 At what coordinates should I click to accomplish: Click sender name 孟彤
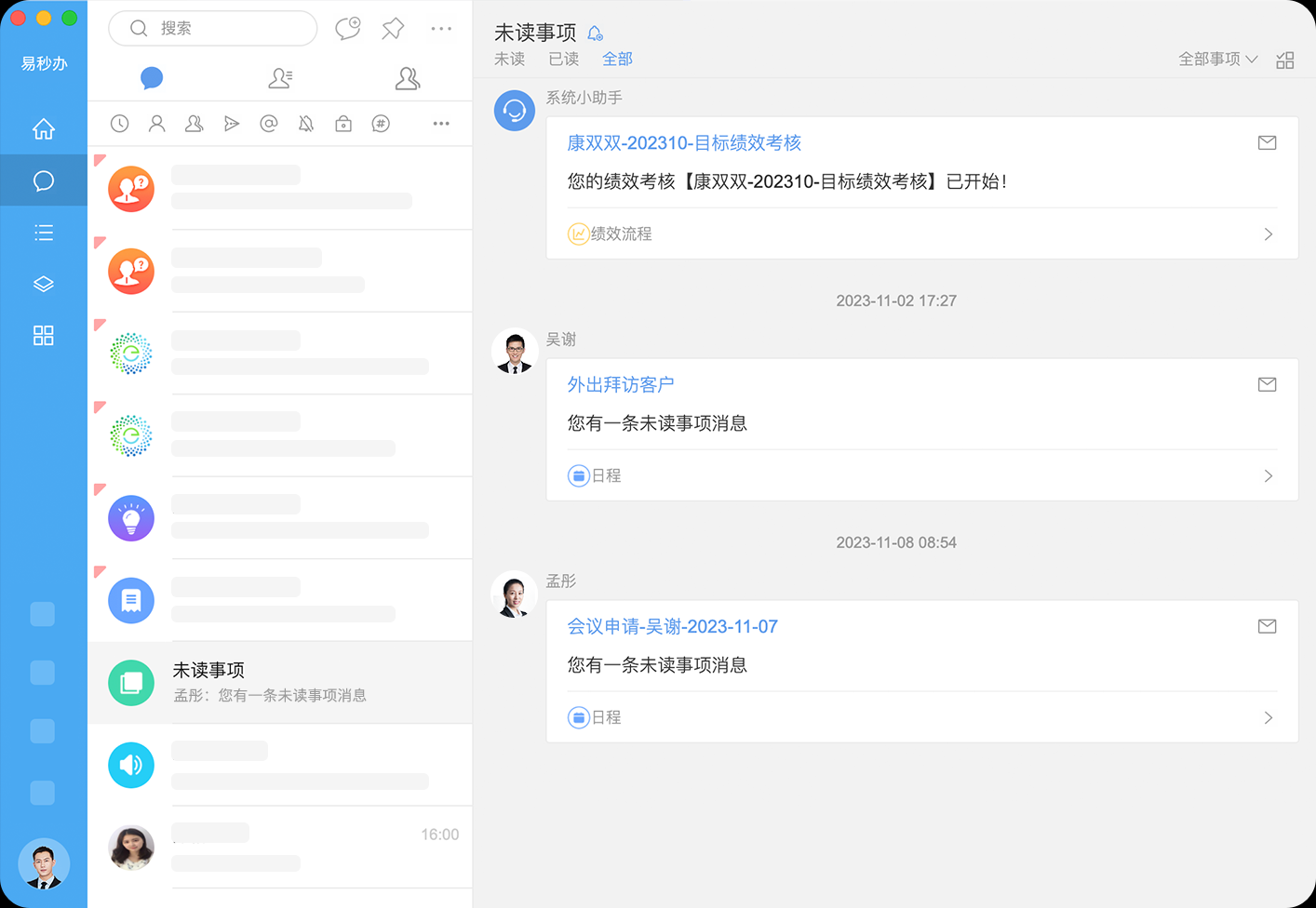tap(561, 581)
